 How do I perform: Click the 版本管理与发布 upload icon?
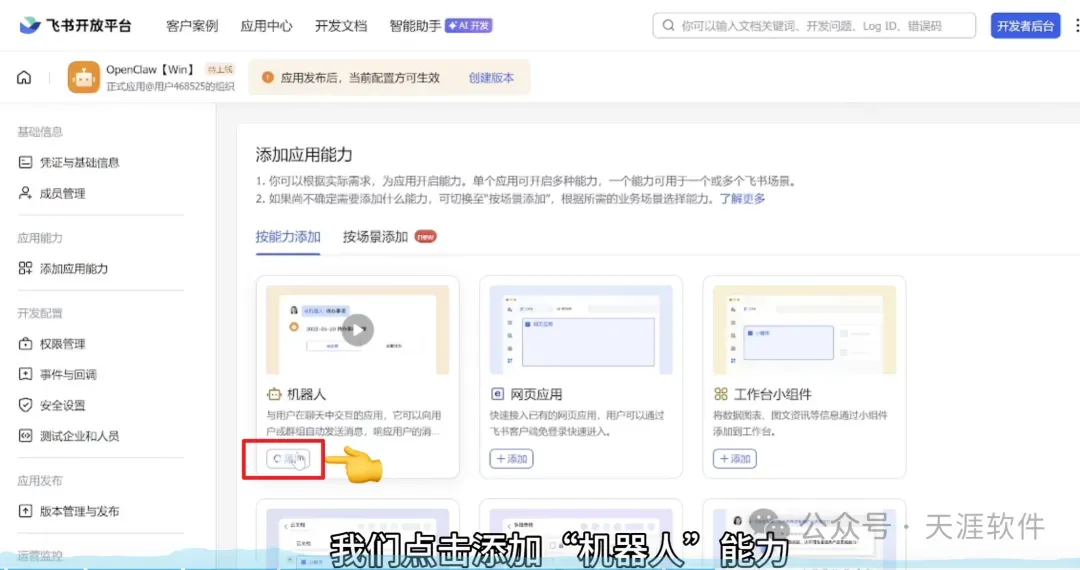point(25,511)
